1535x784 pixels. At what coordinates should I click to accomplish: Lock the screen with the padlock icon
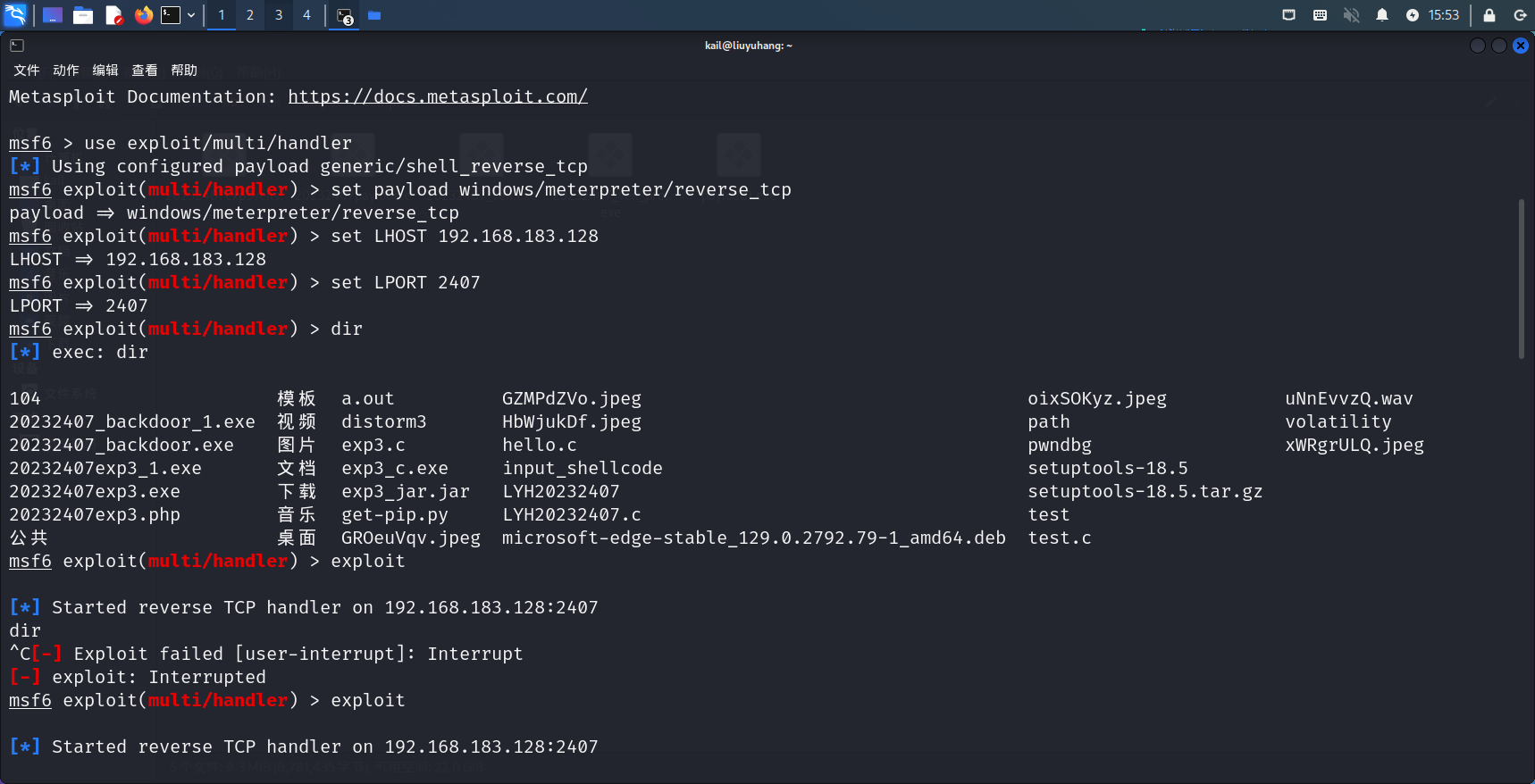click(x=1489, y=15)
